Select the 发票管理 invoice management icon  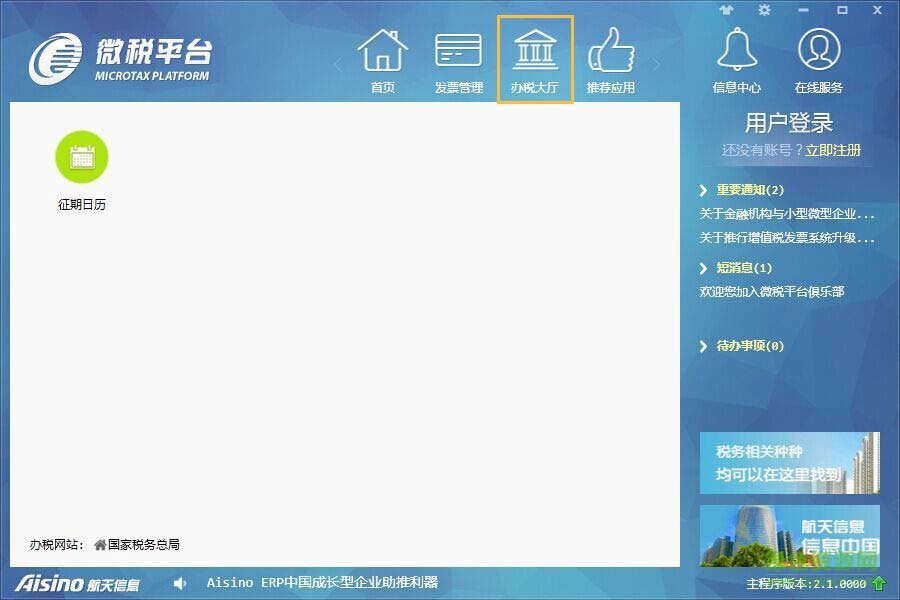coord(458,52)
